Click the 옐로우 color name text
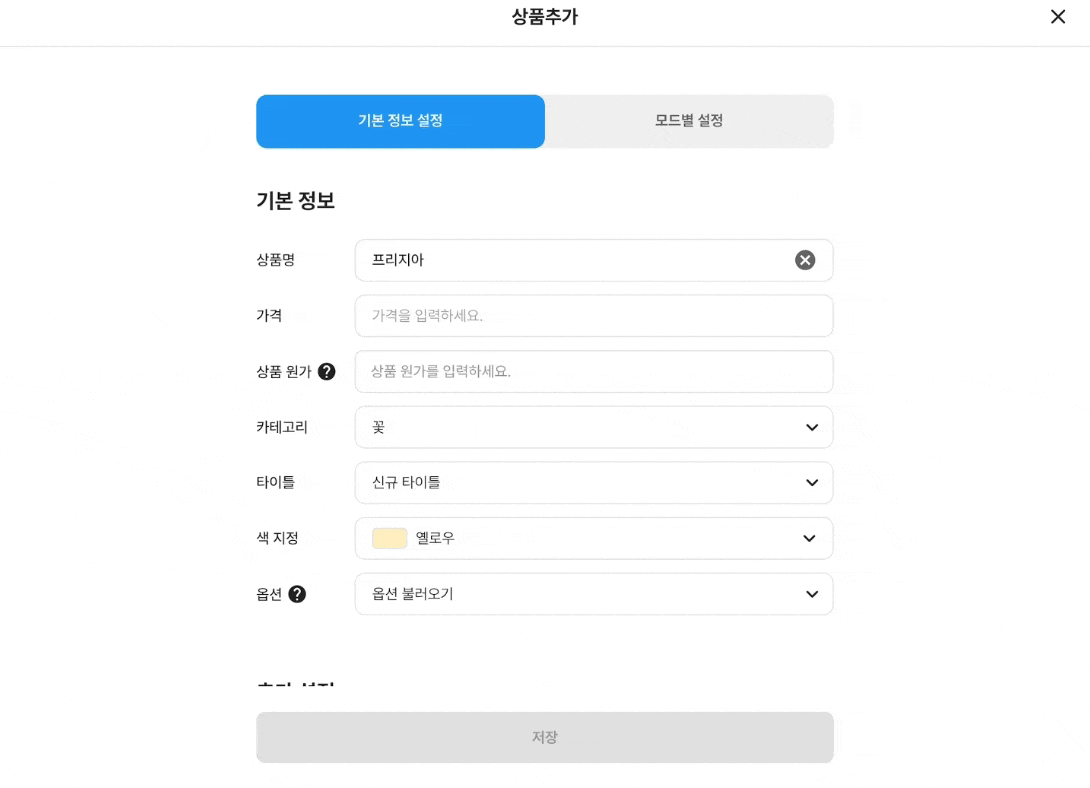The width and height of the screenshot is (1090, 788). click(x=435, y=538)
